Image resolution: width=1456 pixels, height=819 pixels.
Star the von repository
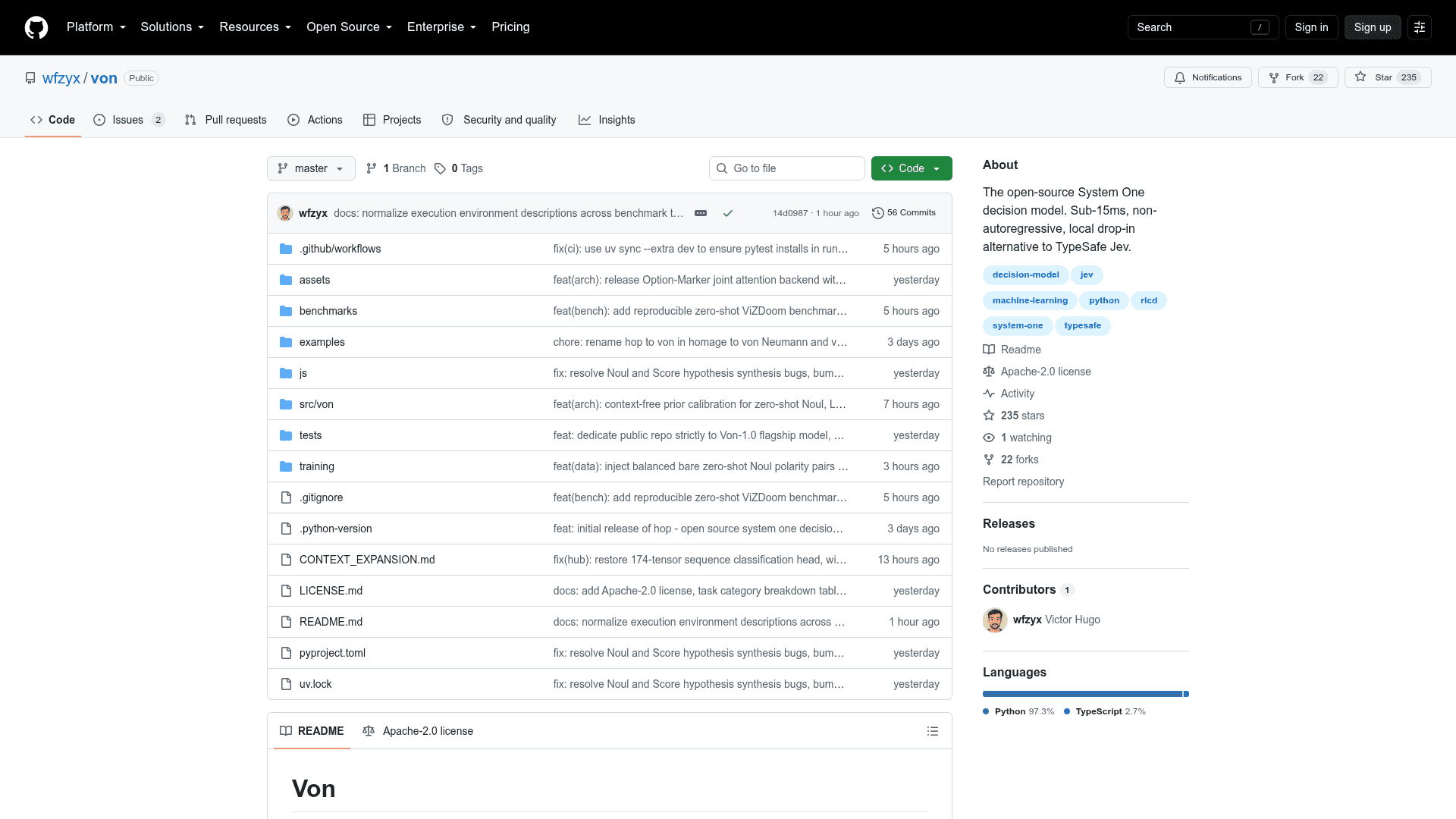[x=1388, y=77]
